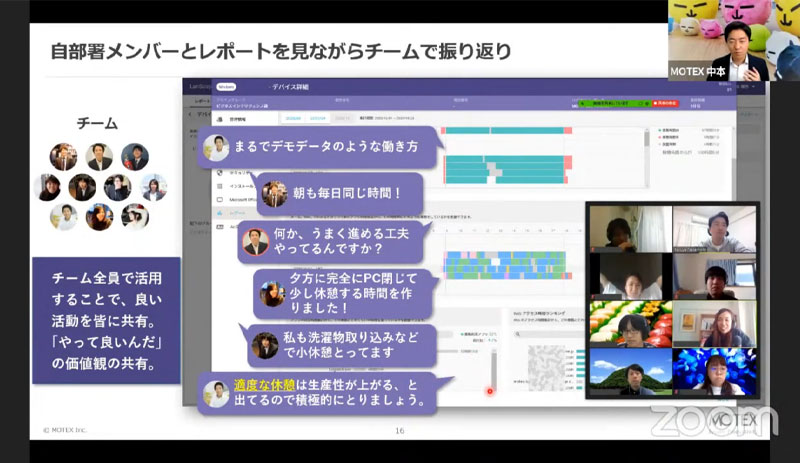Select the MOTEX 中本 speaker video thumbnail
The image size is (800, 463).
coord(734,40)
